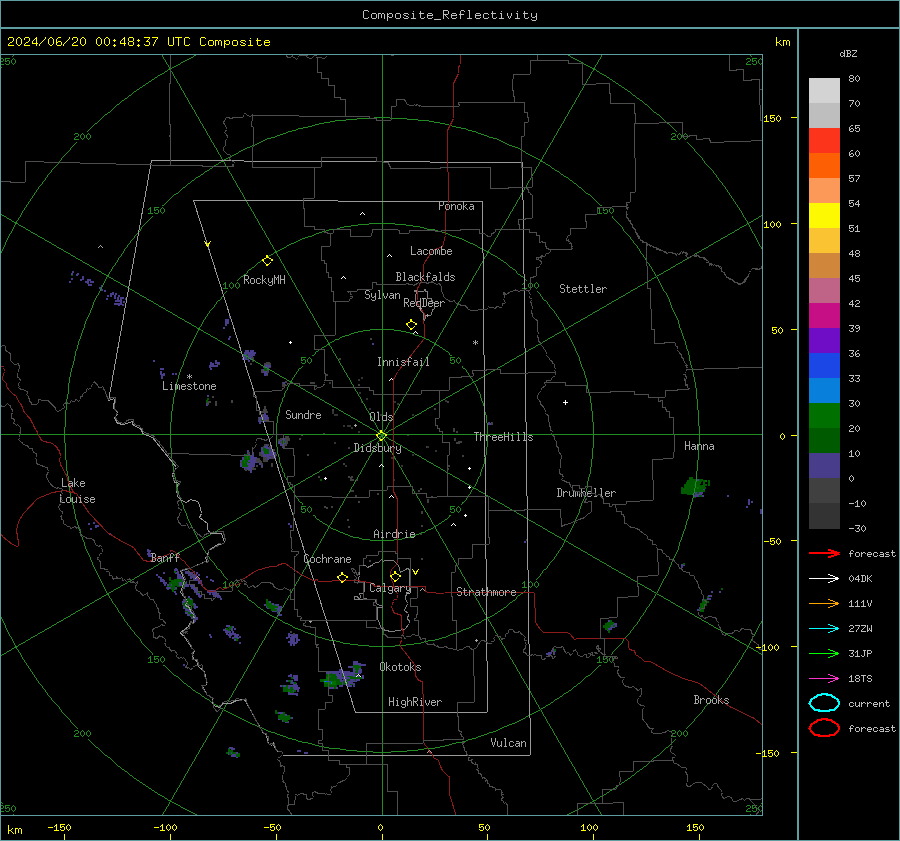The image size is (900, 841).
Task: Click white plus marker west of Hanna
Action: click(565, 402)
